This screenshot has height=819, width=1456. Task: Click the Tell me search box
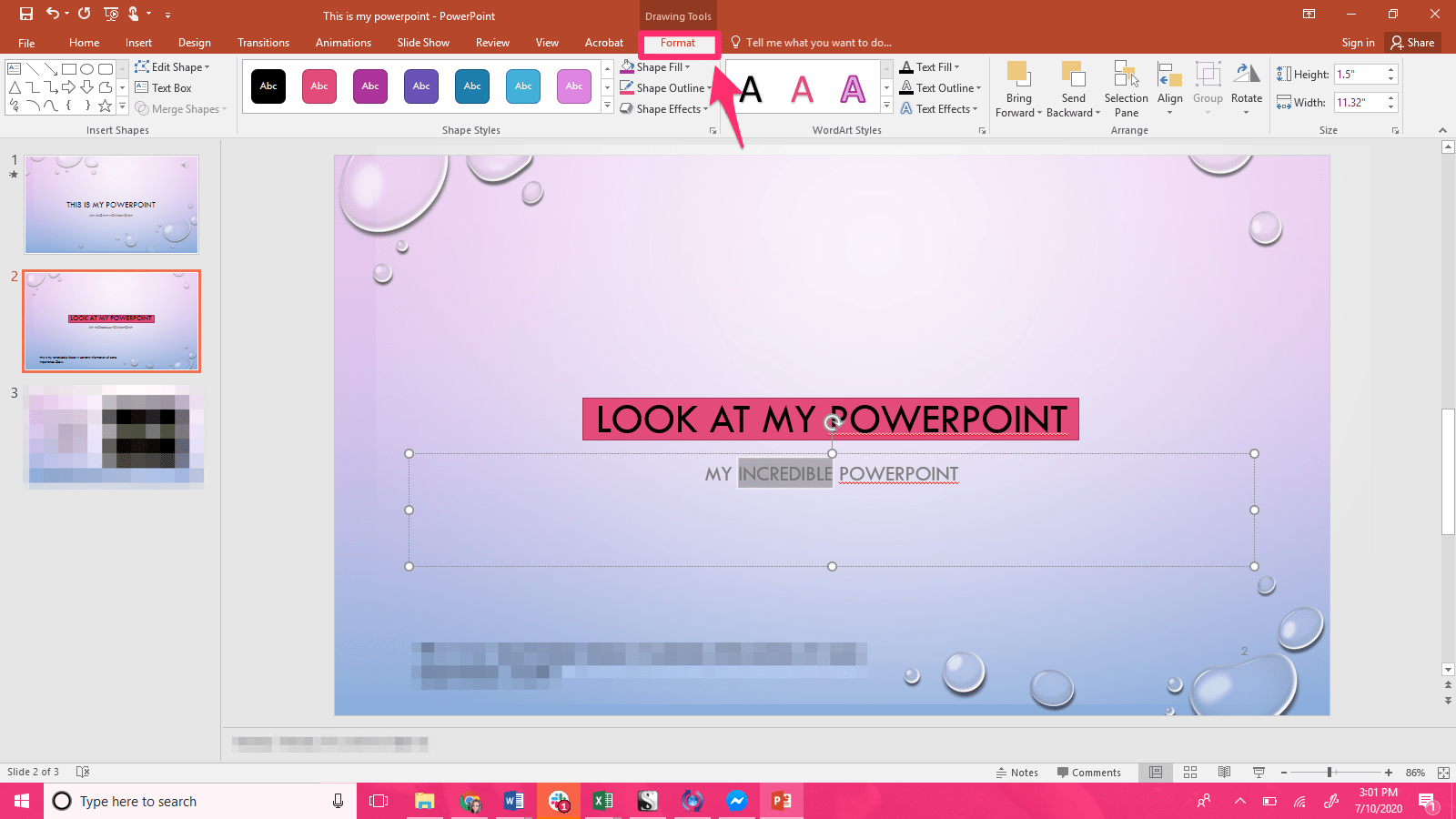pos(810,43)
